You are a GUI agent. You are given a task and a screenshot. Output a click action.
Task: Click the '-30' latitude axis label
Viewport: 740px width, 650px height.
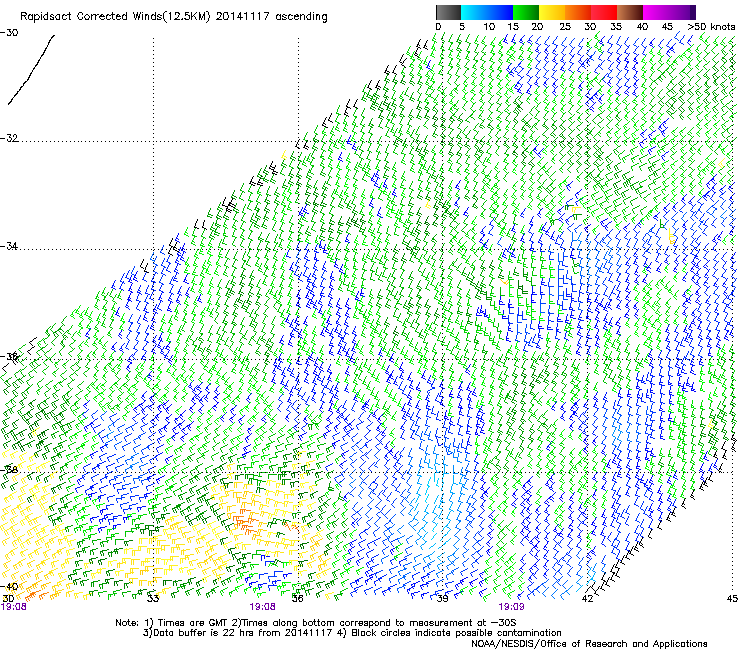click(x=9, y=33)
